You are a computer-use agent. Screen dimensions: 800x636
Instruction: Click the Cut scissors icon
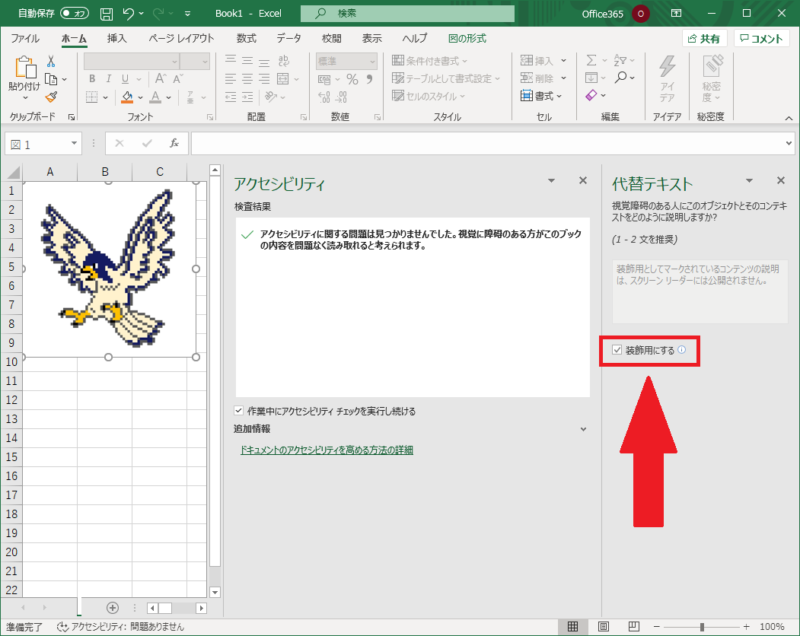[x=51, y=62]
